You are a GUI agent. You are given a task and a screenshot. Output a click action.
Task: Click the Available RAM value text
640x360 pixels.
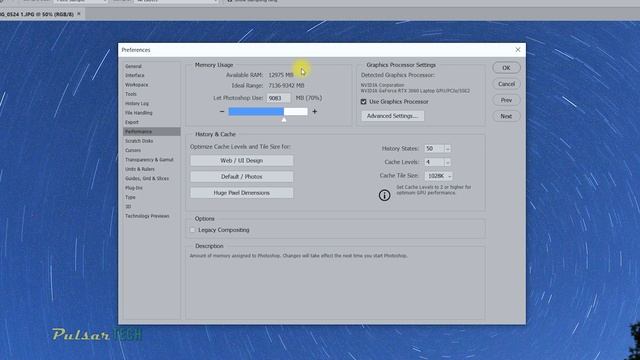pos(281,75)
